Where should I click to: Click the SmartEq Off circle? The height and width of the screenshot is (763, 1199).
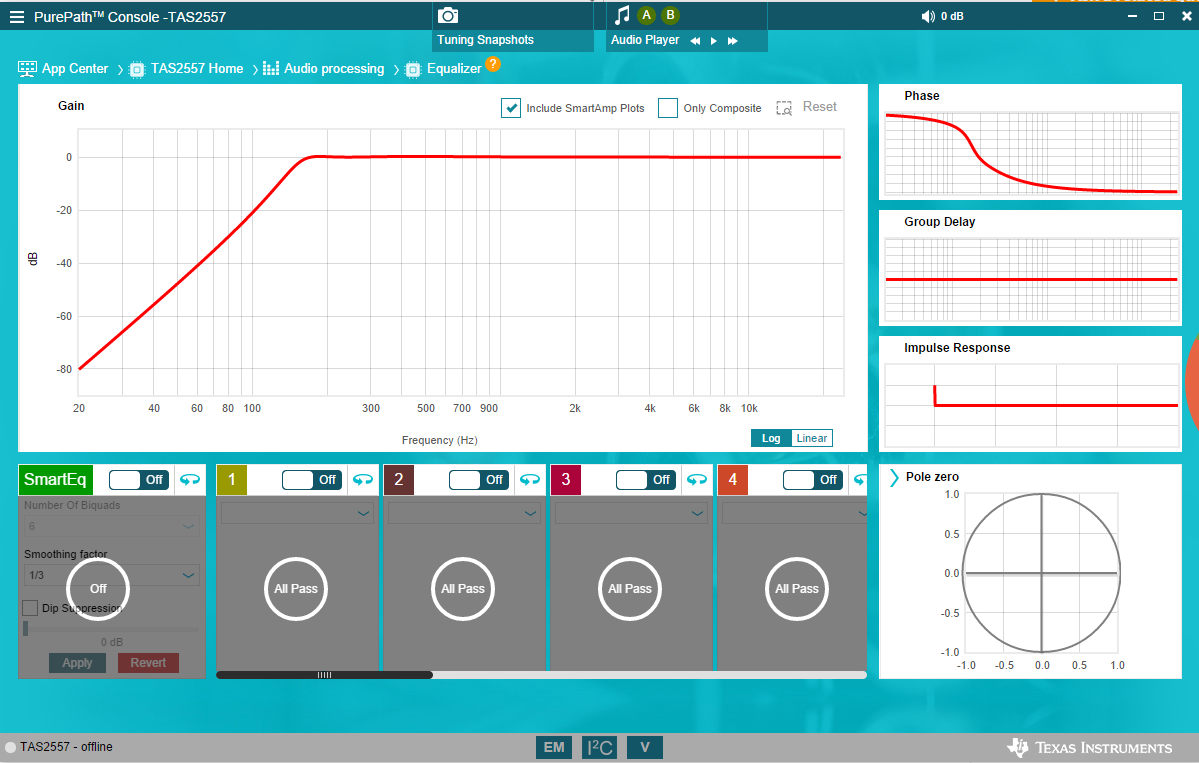(98, 589)
